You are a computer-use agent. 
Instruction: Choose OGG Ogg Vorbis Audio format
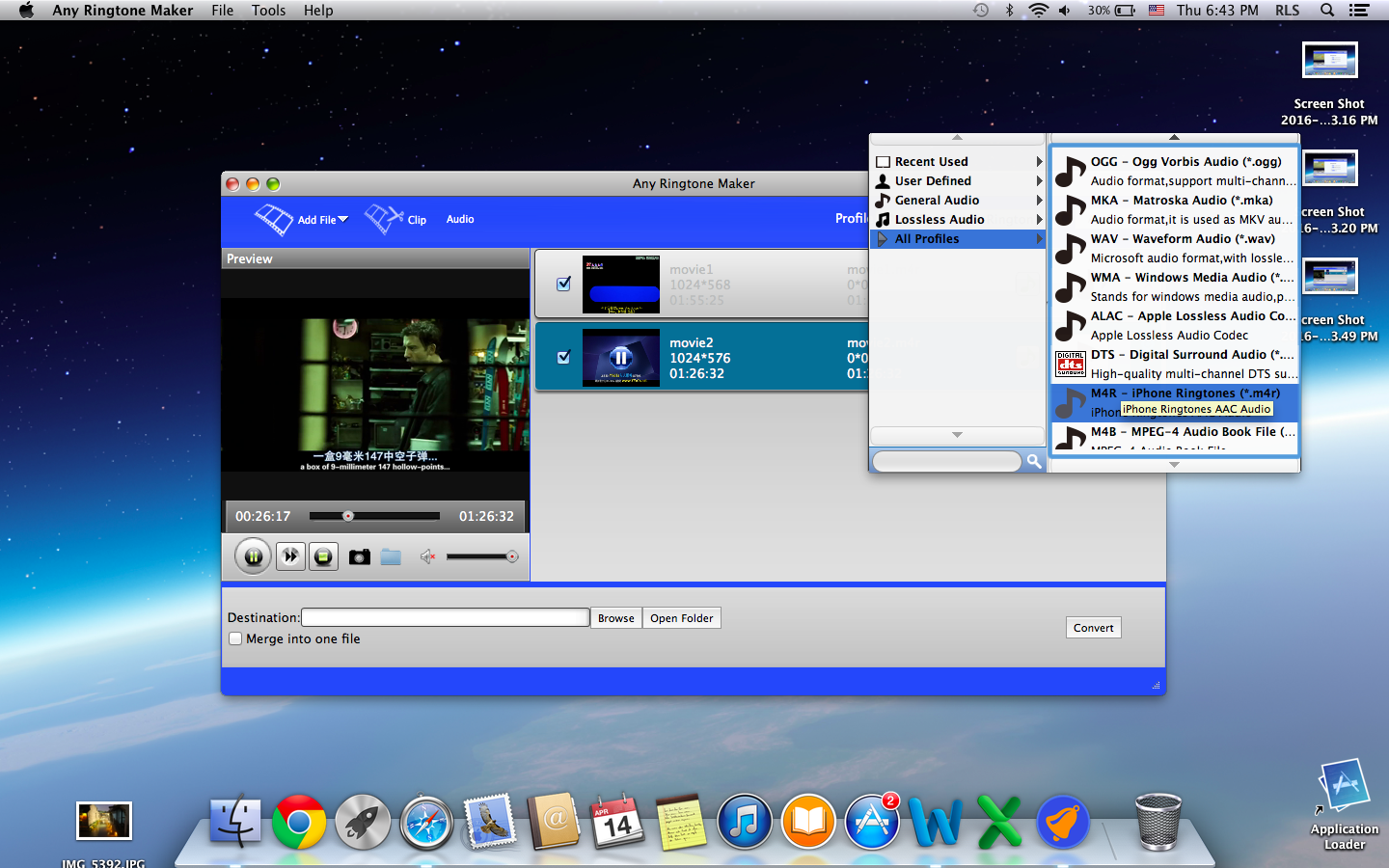click(x=1175, y=171)
